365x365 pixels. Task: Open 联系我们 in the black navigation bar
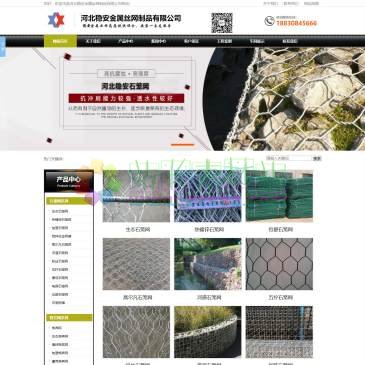(290, 41)
